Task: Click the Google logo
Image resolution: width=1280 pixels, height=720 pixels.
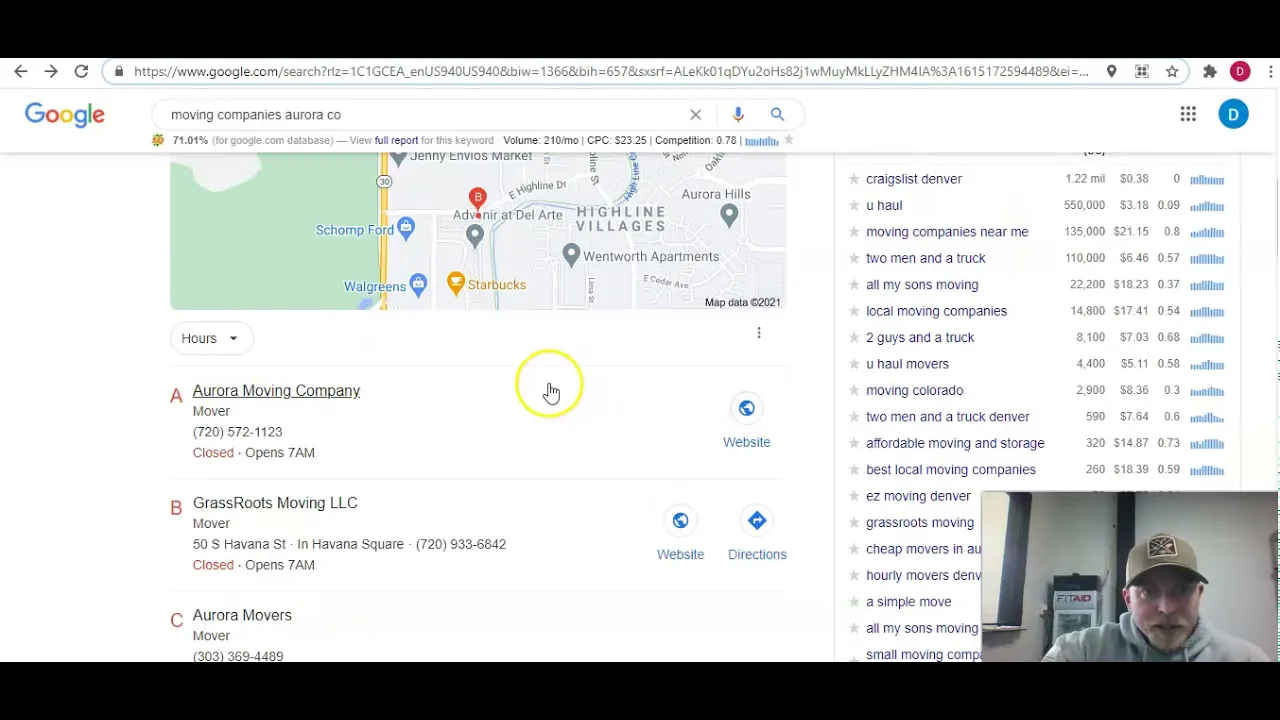Action: pos(65,114)
